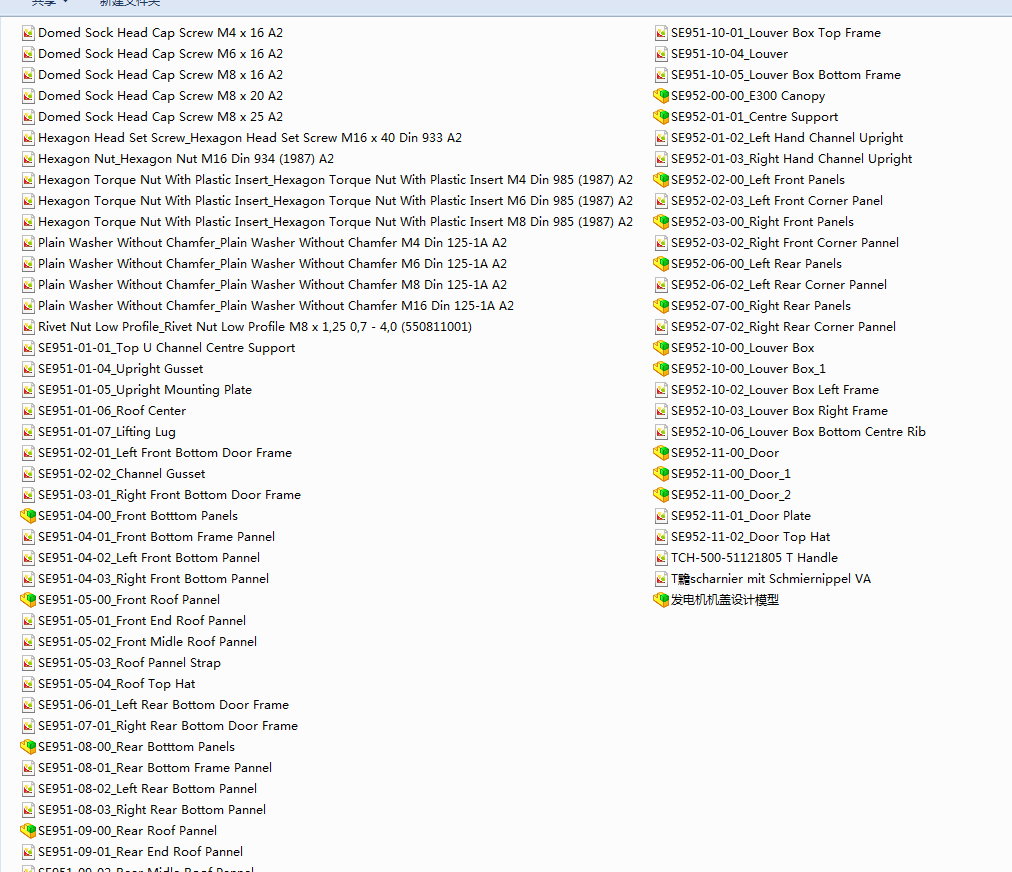Click the assembly icon for SE951-04-00_Front Botttom Panels
The image size is (1012, 872).
[x=28, y=516]
